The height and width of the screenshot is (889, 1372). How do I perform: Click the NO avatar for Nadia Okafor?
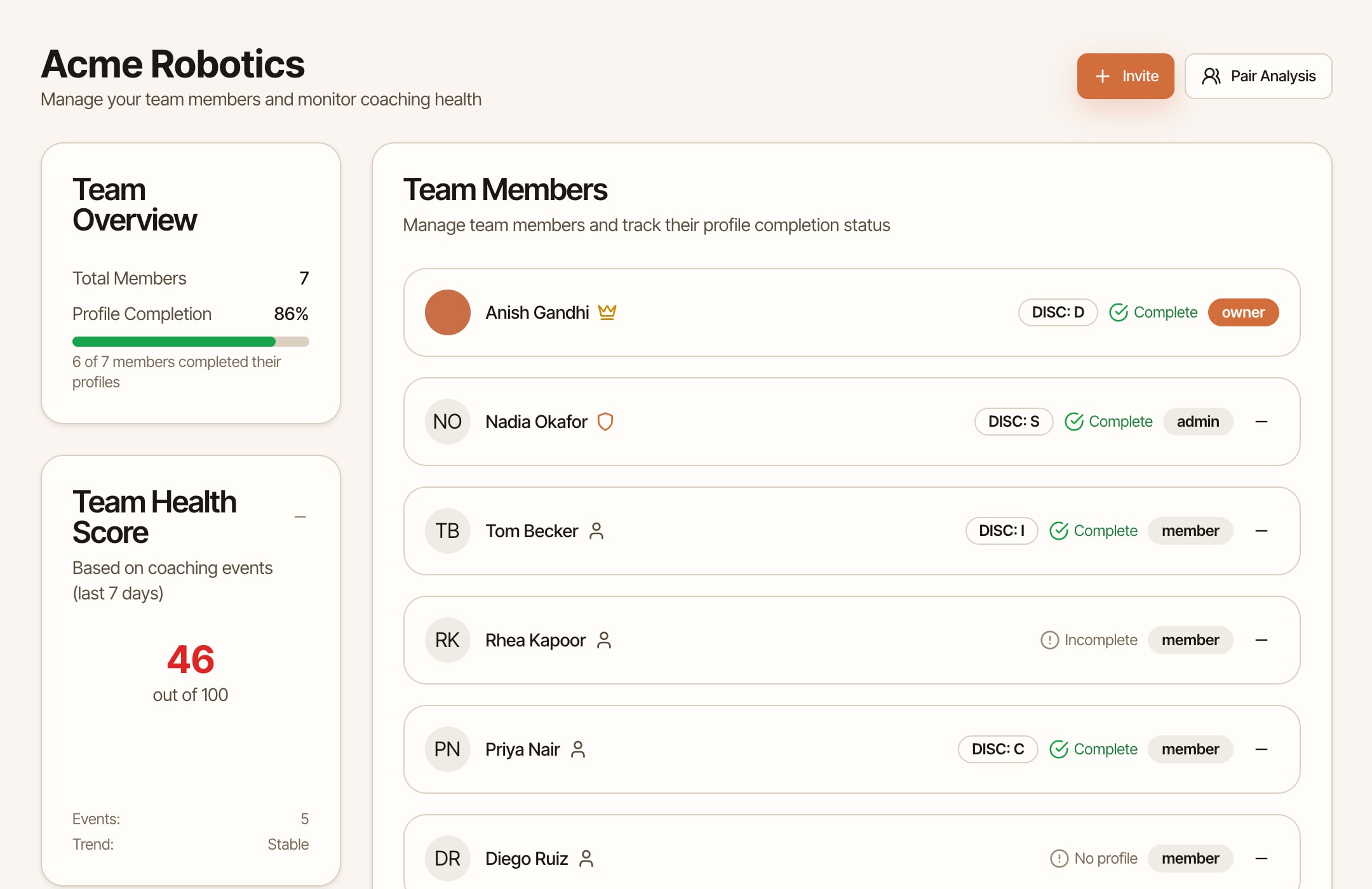tap(448, 422)
